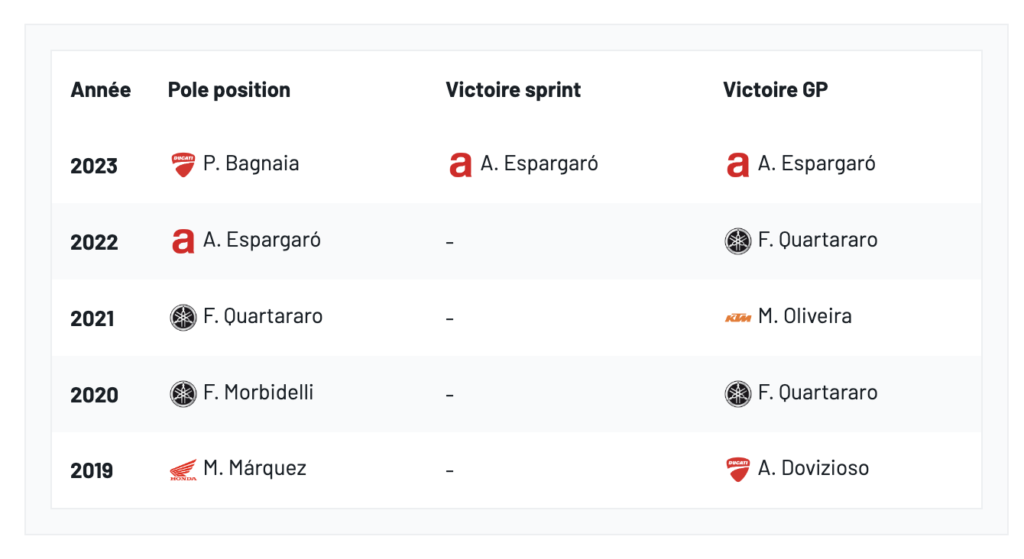The width and height of the screenshot is (1024, 559).
Task: Select the M. Oliveira rider name
Action: (x=805, y=317)
